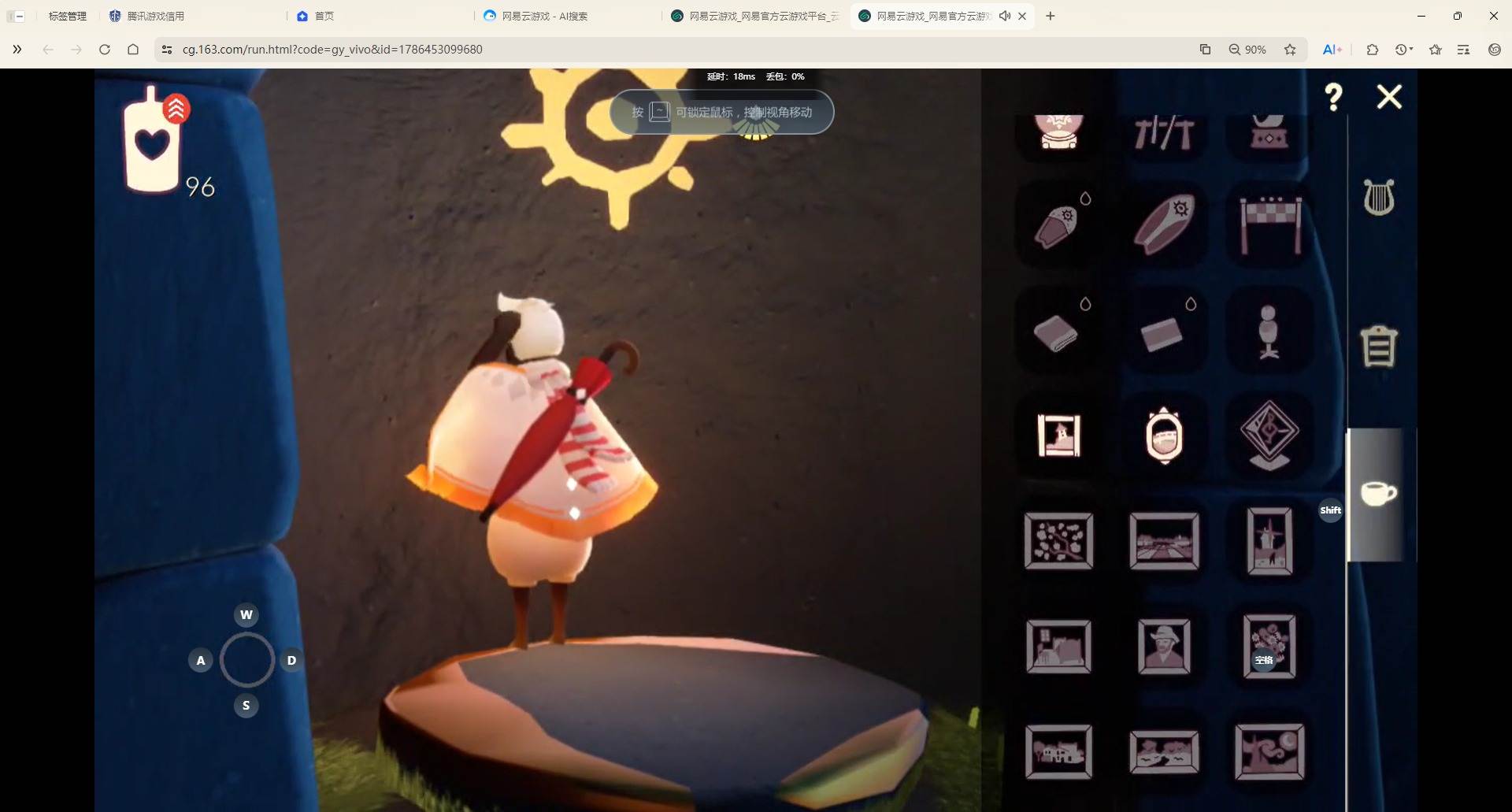Choose the bearded man self-portrait painting
The image size is (1512, 812).
point(1164,646)
